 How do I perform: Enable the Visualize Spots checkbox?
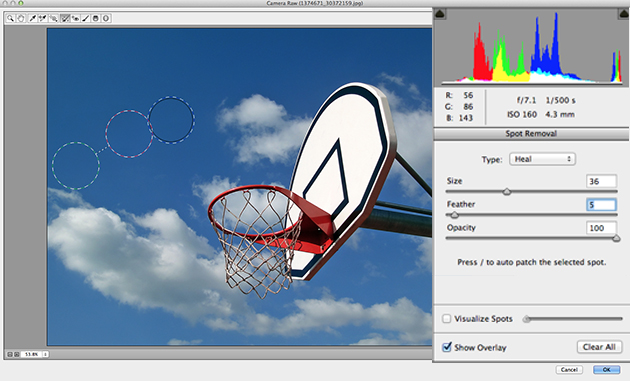(x=446, y=319)
